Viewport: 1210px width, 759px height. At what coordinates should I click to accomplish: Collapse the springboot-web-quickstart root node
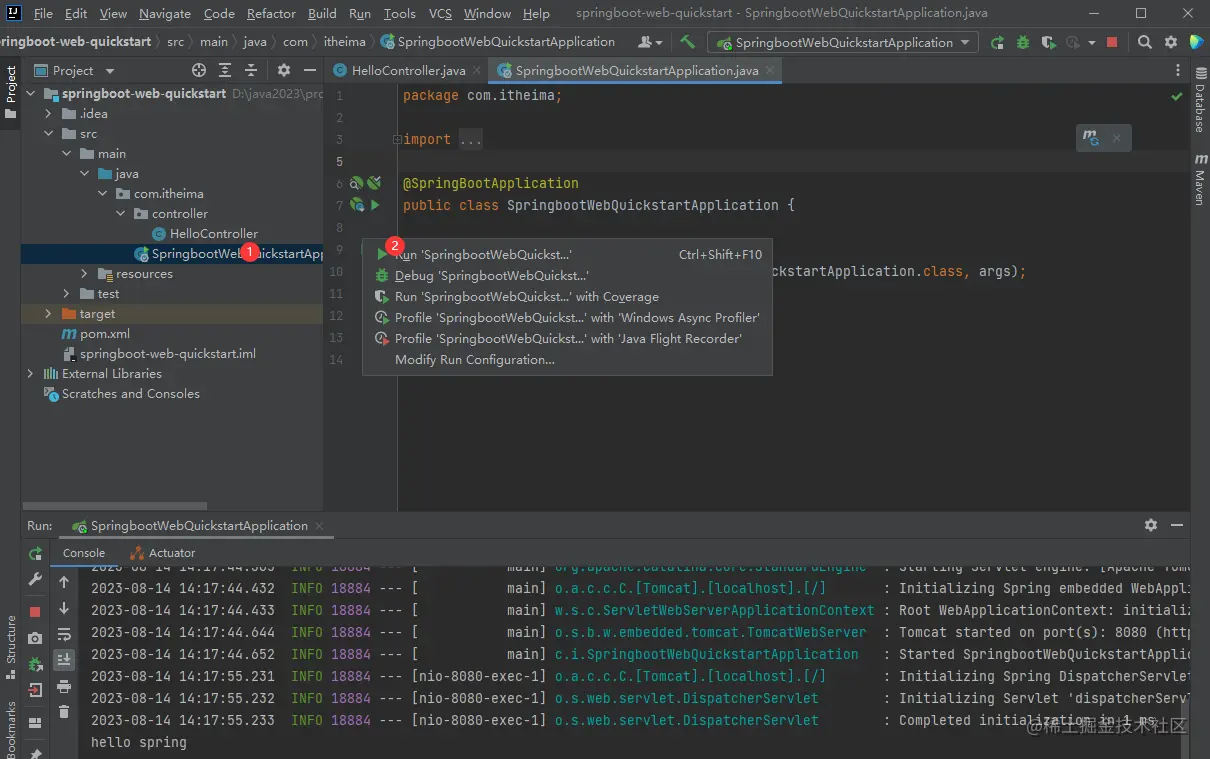coord(31,94)
